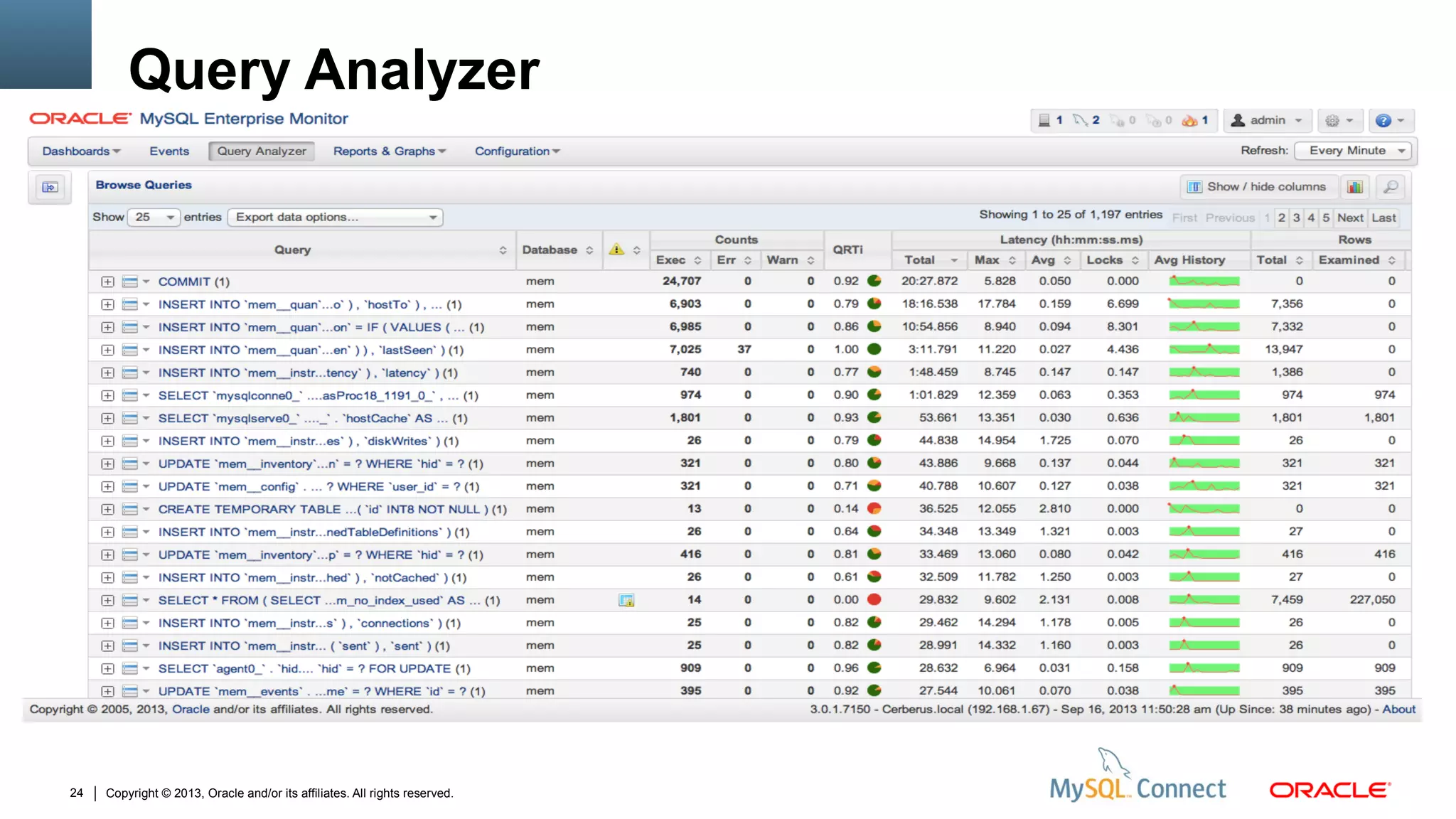This screenshot has width=1456, height=819.
Task: Sort by Latency Avg column
Action: pyautogui.click(x=1051, y=260)
